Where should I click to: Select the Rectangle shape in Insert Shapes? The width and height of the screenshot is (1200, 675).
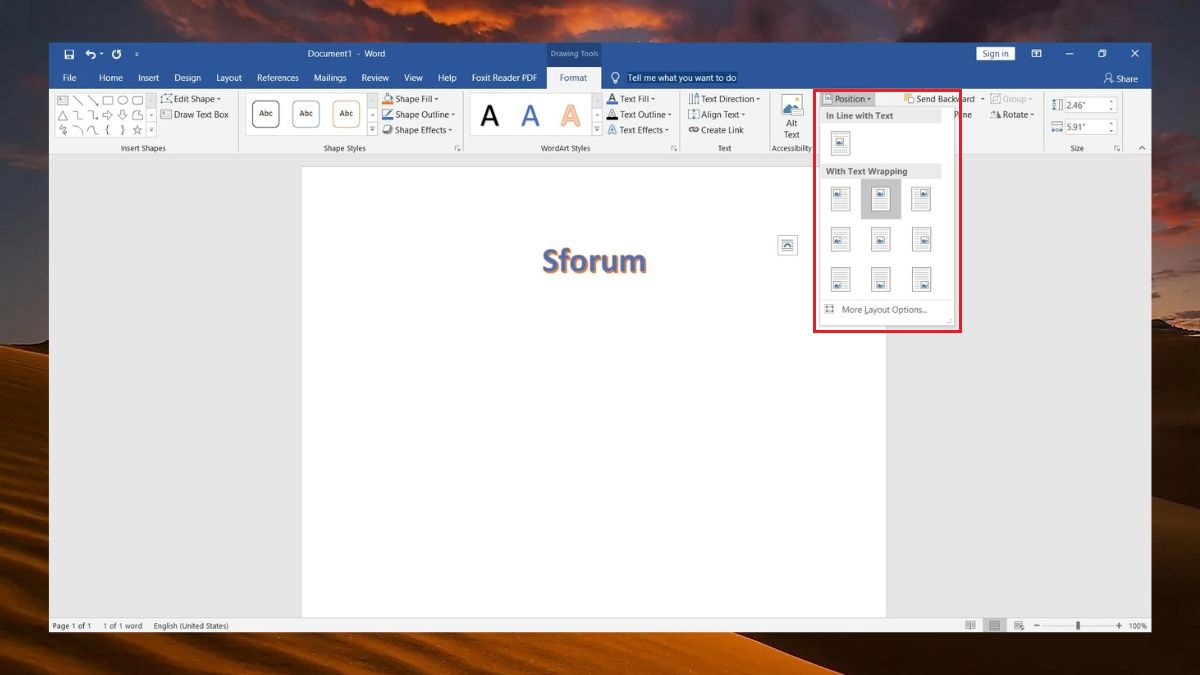click(x=108, y=100)
